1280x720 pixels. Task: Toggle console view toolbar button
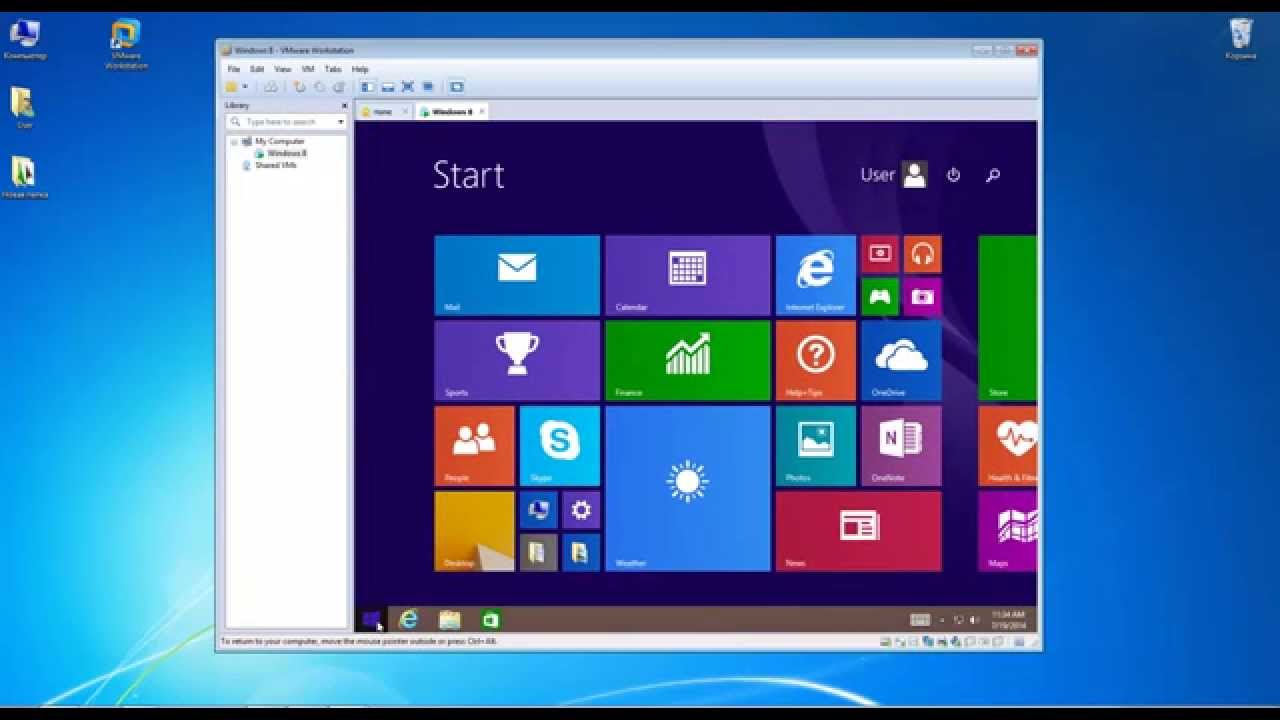[x=456, y=87]
